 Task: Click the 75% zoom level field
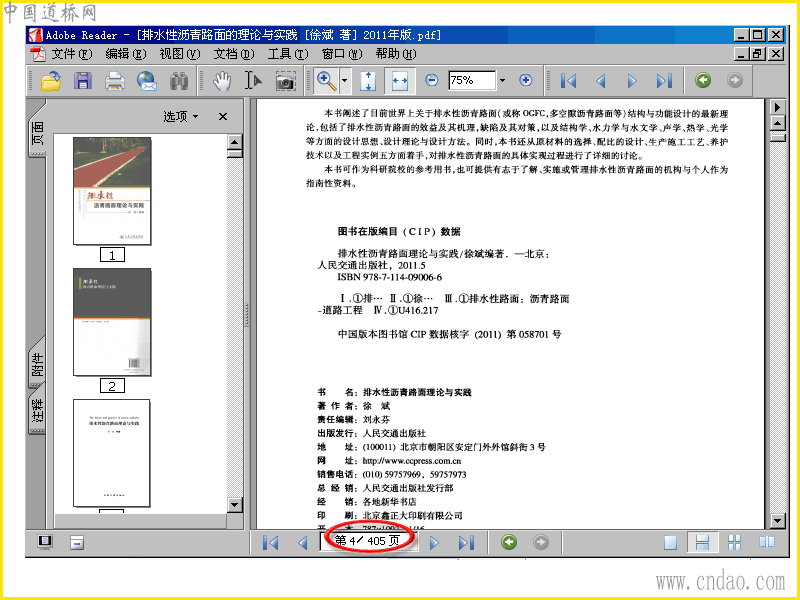pyautogui.click(x=472, y=80)
